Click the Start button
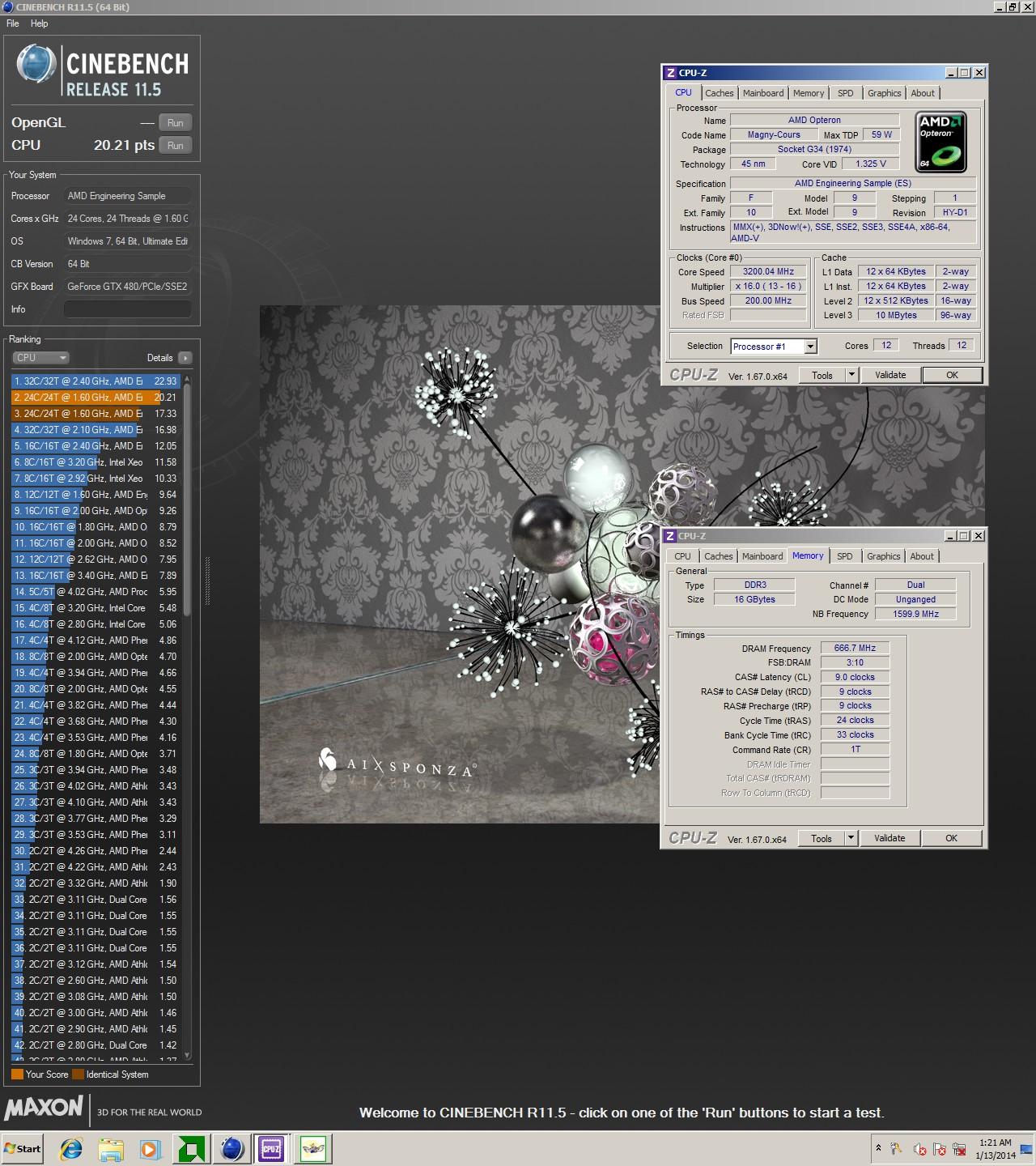The height and width of the screenshot is (1166, 1036). (x=23, y=1148)
